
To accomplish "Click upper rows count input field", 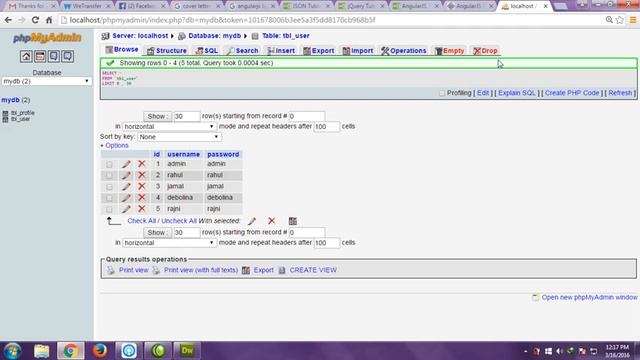I will 187,116.
